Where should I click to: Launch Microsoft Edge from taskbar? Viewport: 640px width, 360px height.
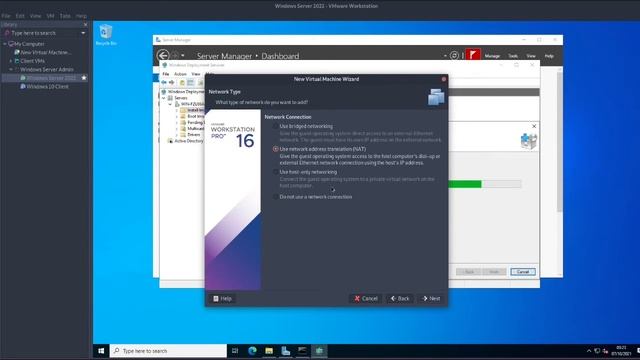point(252,351)
